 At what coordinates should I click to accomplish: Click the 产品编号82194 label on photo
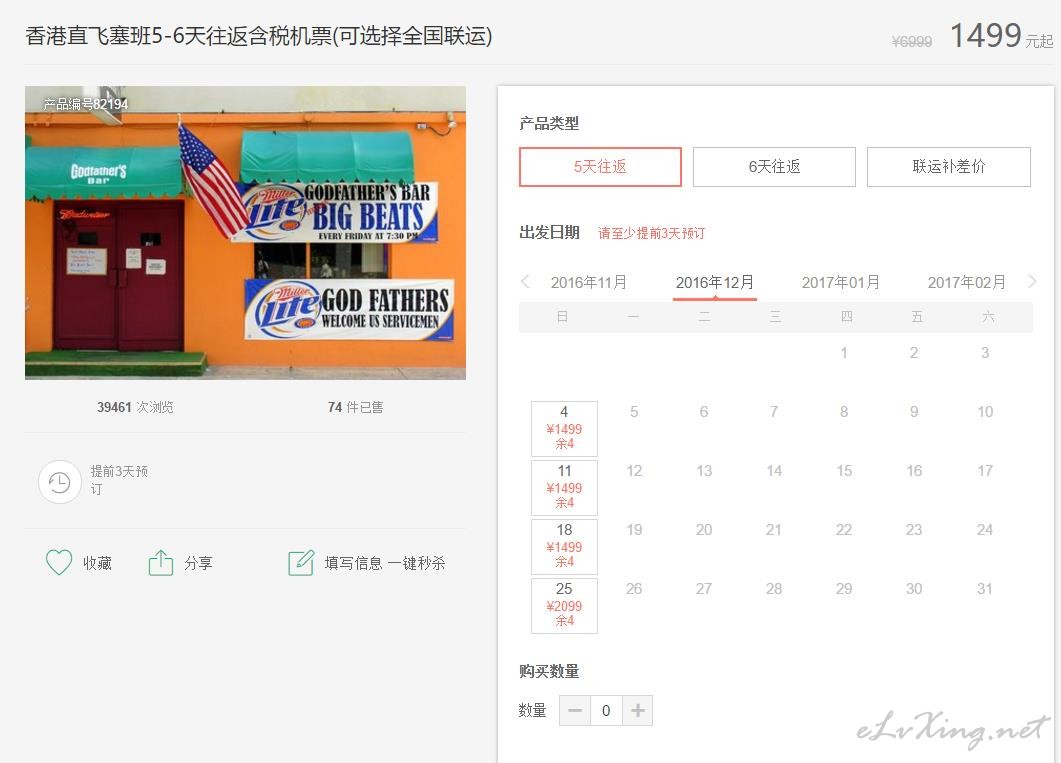(86, 104)
